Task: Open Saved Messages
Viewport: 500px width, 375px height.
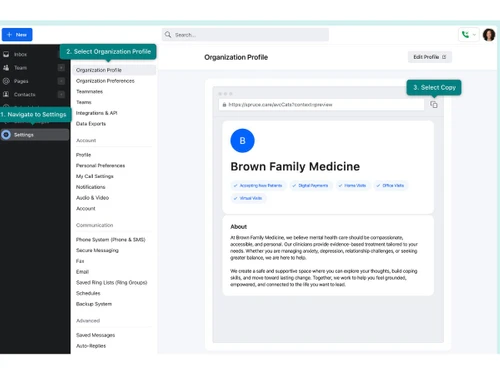Action: pos(95,335)
